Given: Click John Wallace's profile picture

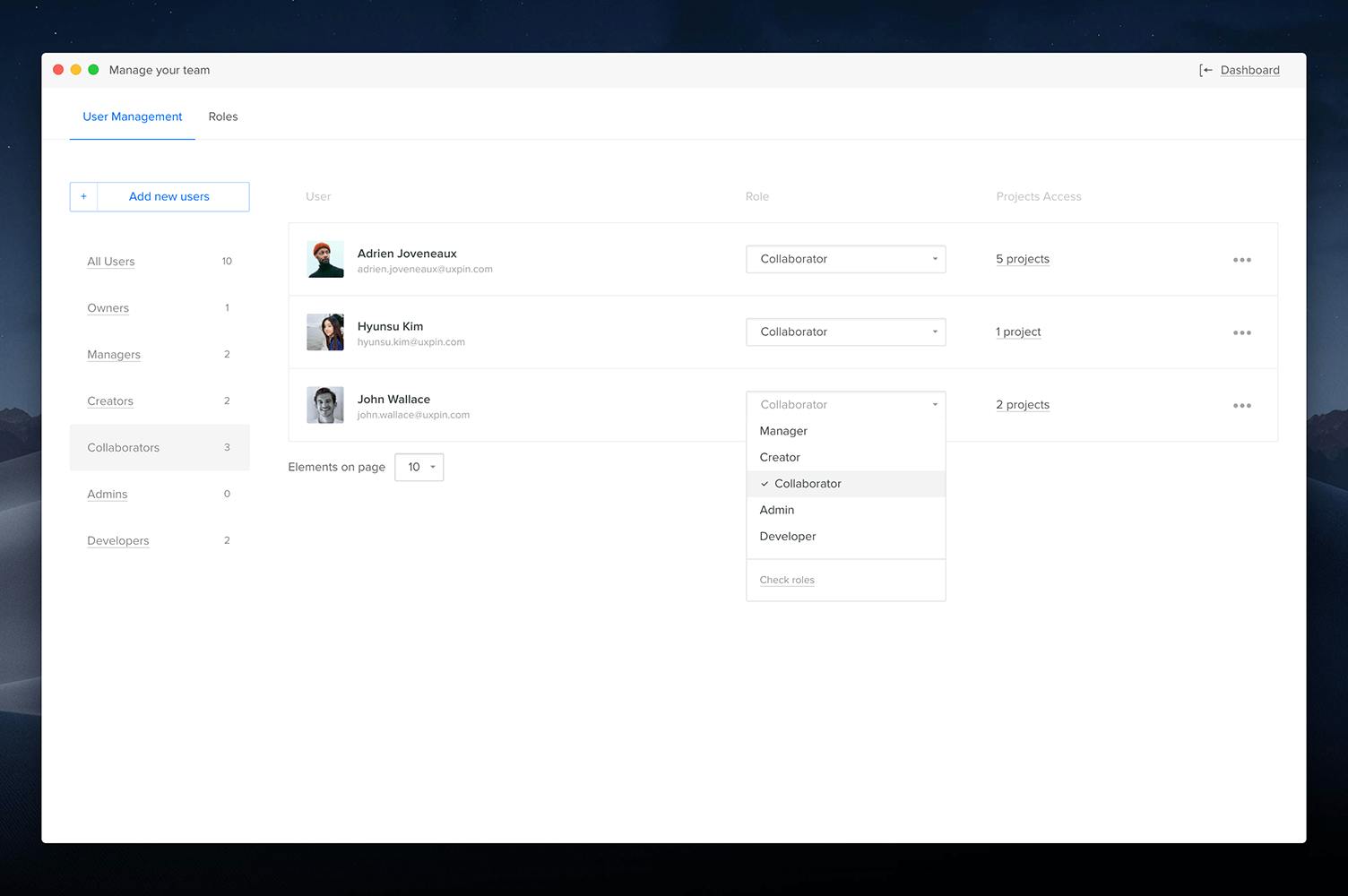Looking at the screenshot, I should [324, 404].
